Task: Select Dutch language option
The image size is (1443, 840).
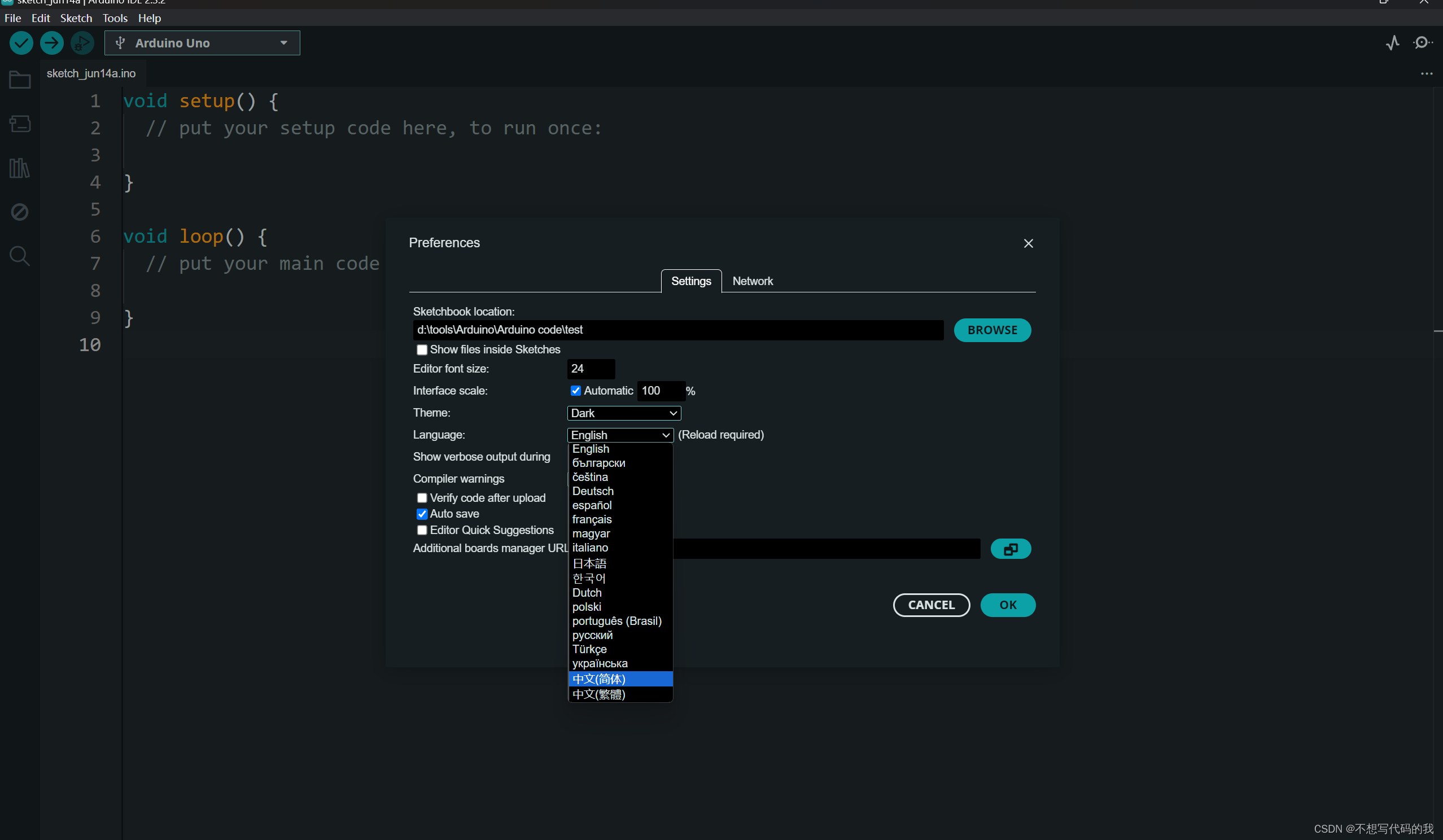Action: 620,593
